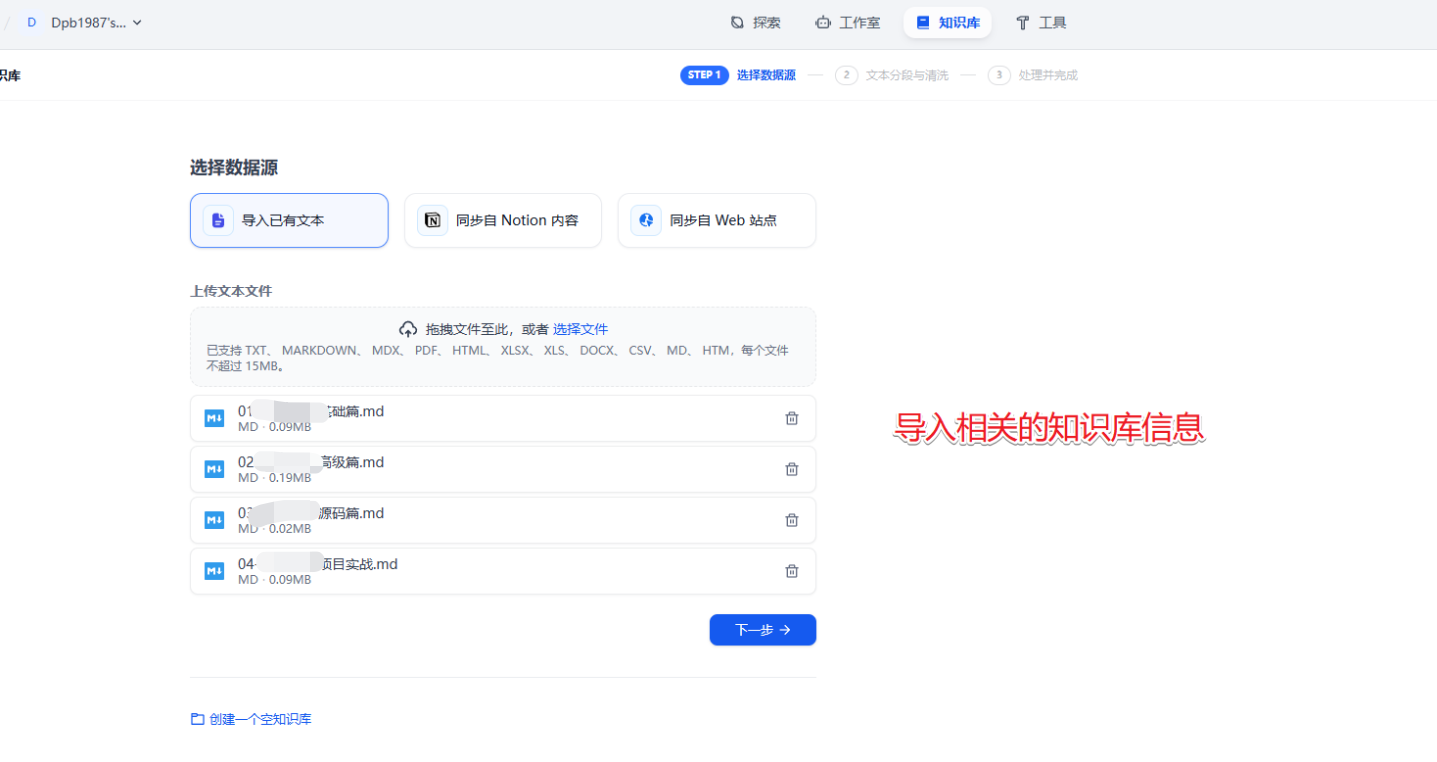Click the 下一步 button
This screenshot has width=1437, height=762.
[763, 630]
